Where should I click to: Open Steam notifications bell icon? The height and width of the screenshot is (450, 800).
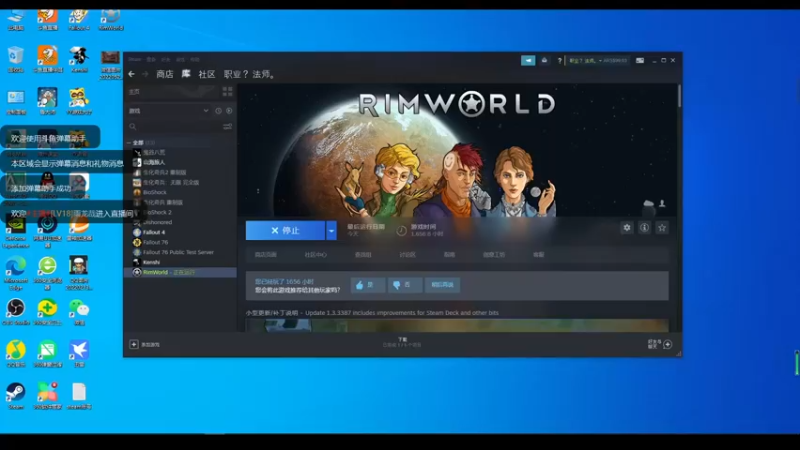click(x=544, y=60)
